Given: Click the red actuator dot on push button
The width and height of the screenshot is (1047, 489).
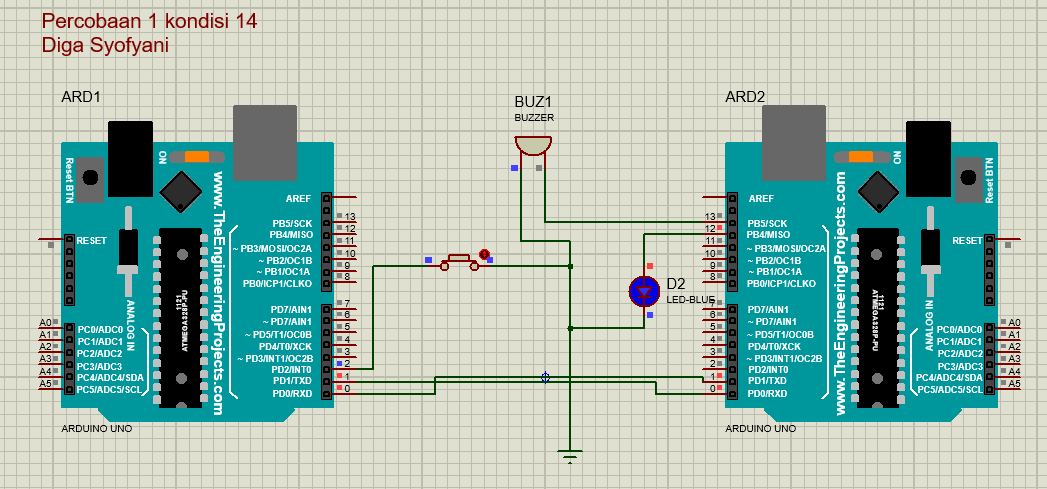Looking at the screenshot, I should (484, 254).
